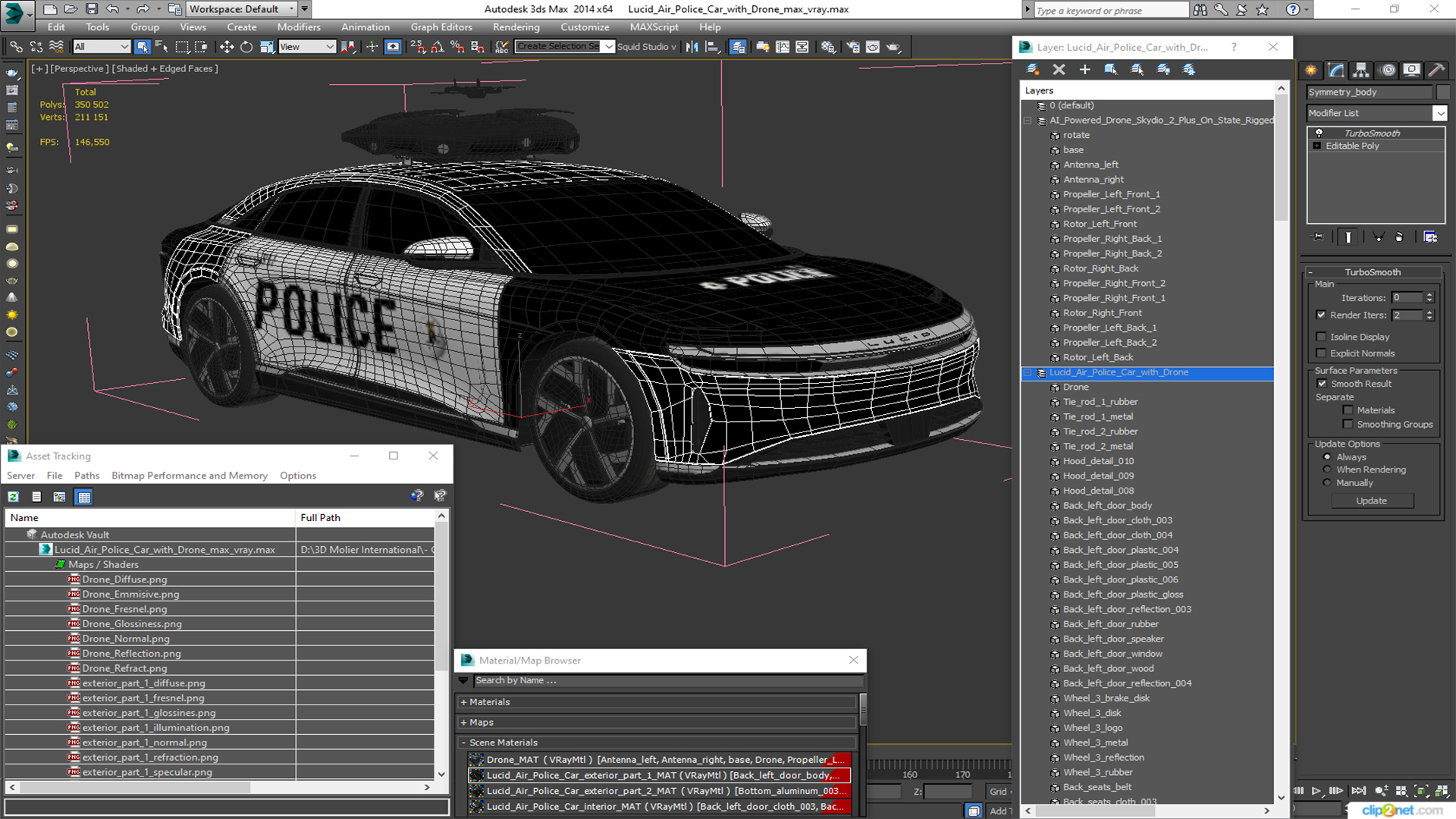The height and width of the screenshot is (819, 1456).
Task: Click the Save File icon in quick access toolbar
Action: click(x=91, y=9)
